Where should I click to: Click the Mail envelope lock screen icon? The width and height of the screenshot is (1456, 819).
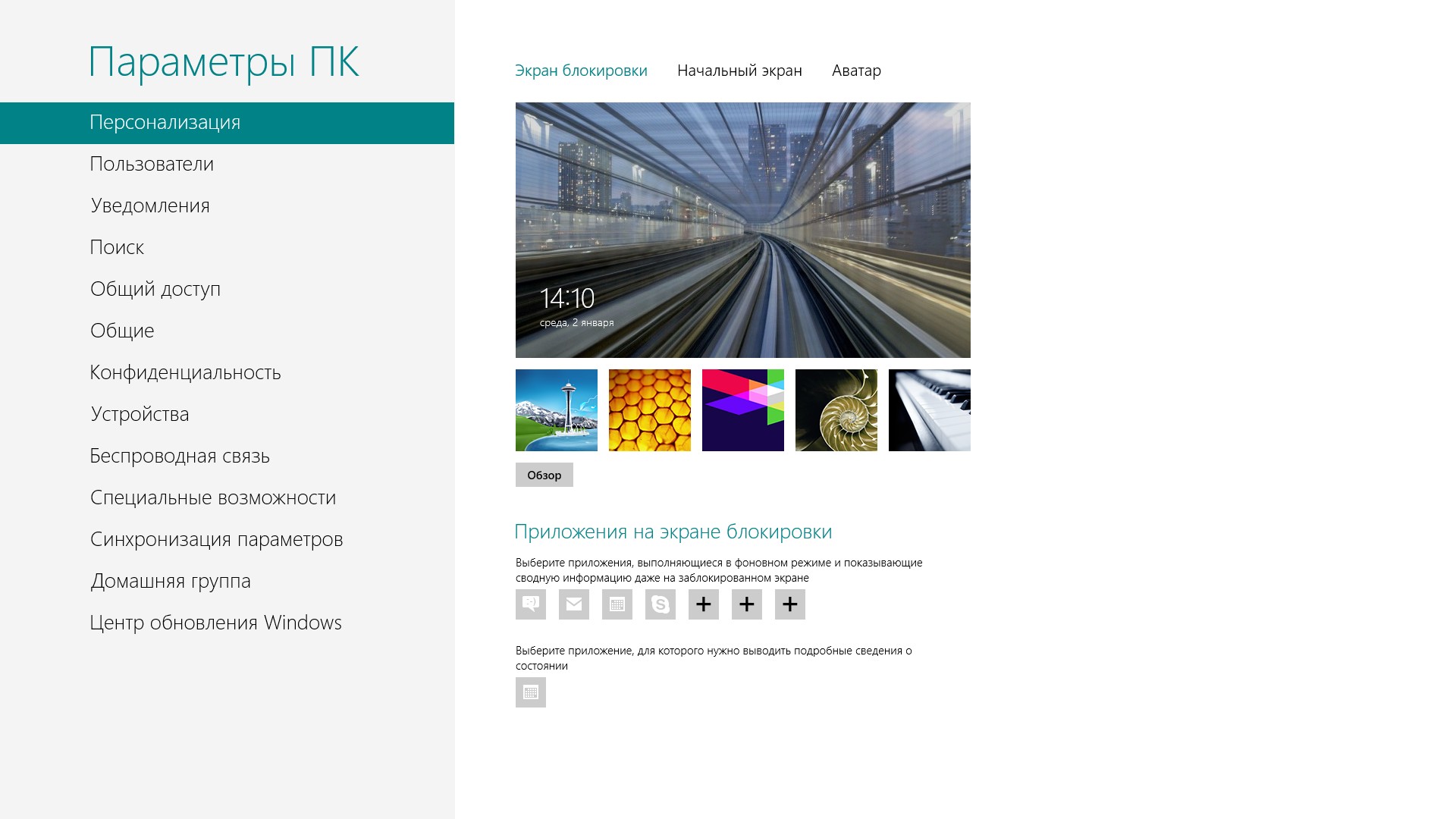[x=573, y=604]
